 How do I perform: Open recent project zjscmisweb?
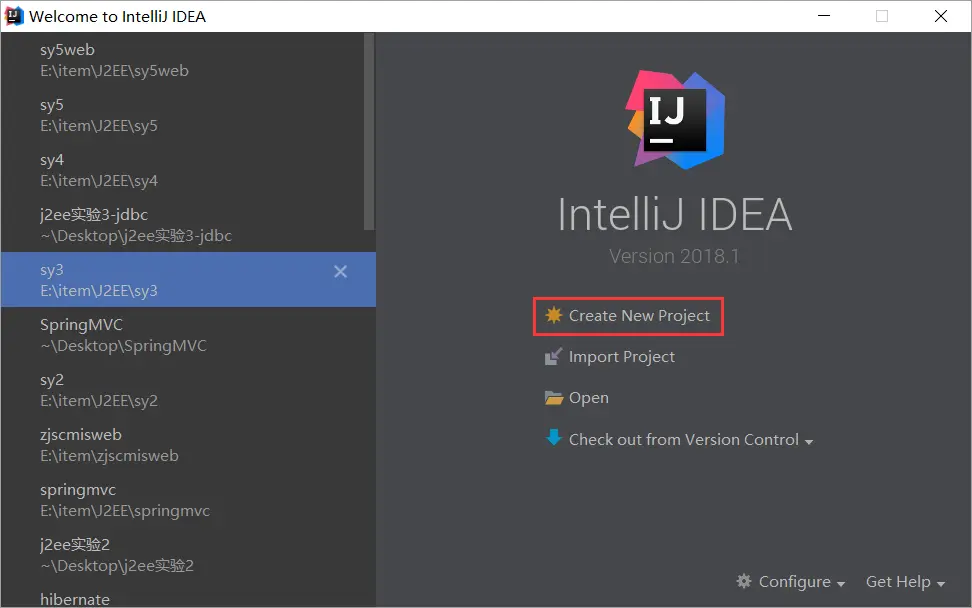pyautogui.click(x=188, y=444)
